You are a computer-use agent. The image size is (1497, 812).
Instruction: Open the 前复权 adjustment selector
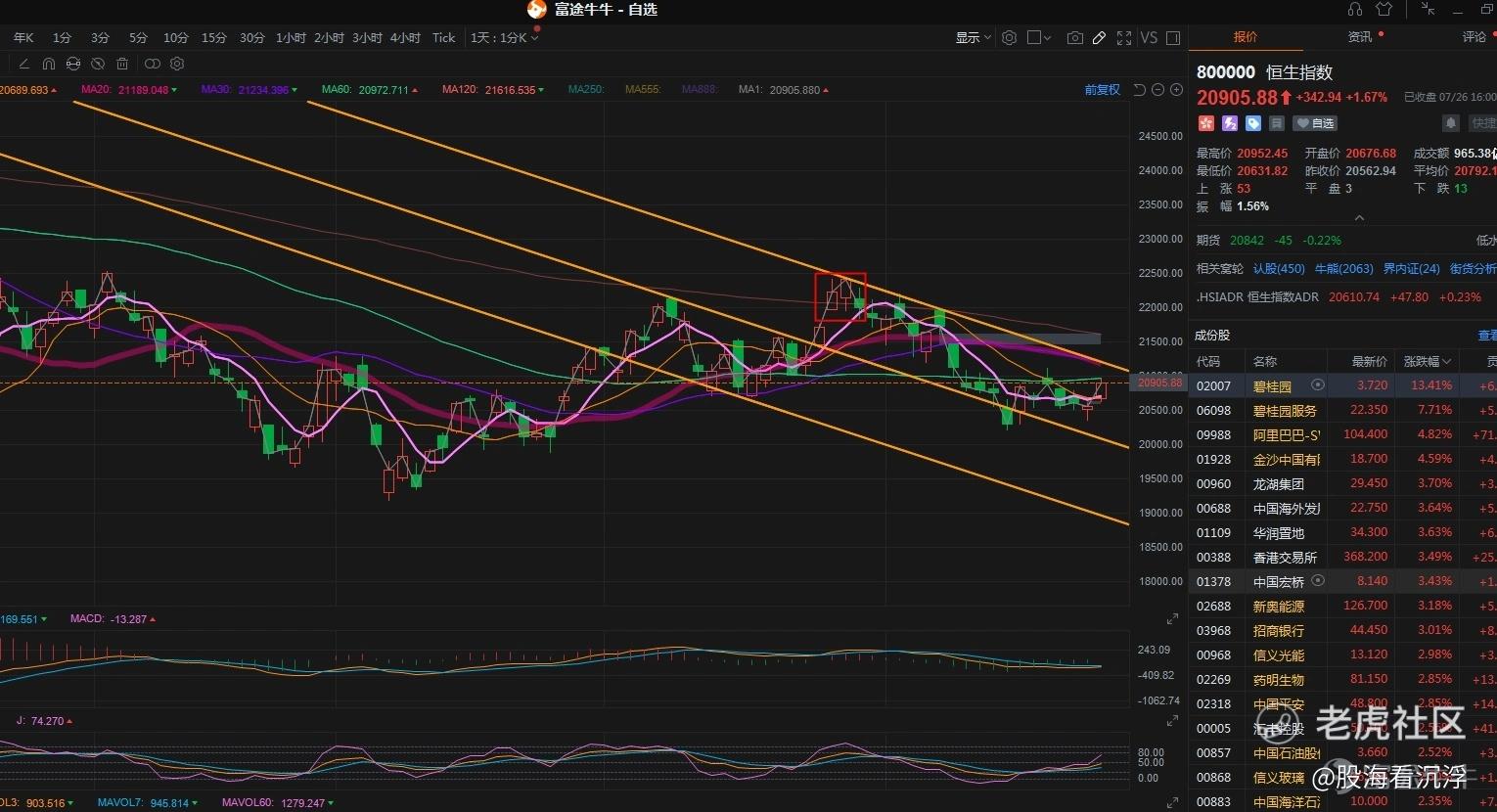(x=1103, y=90)
